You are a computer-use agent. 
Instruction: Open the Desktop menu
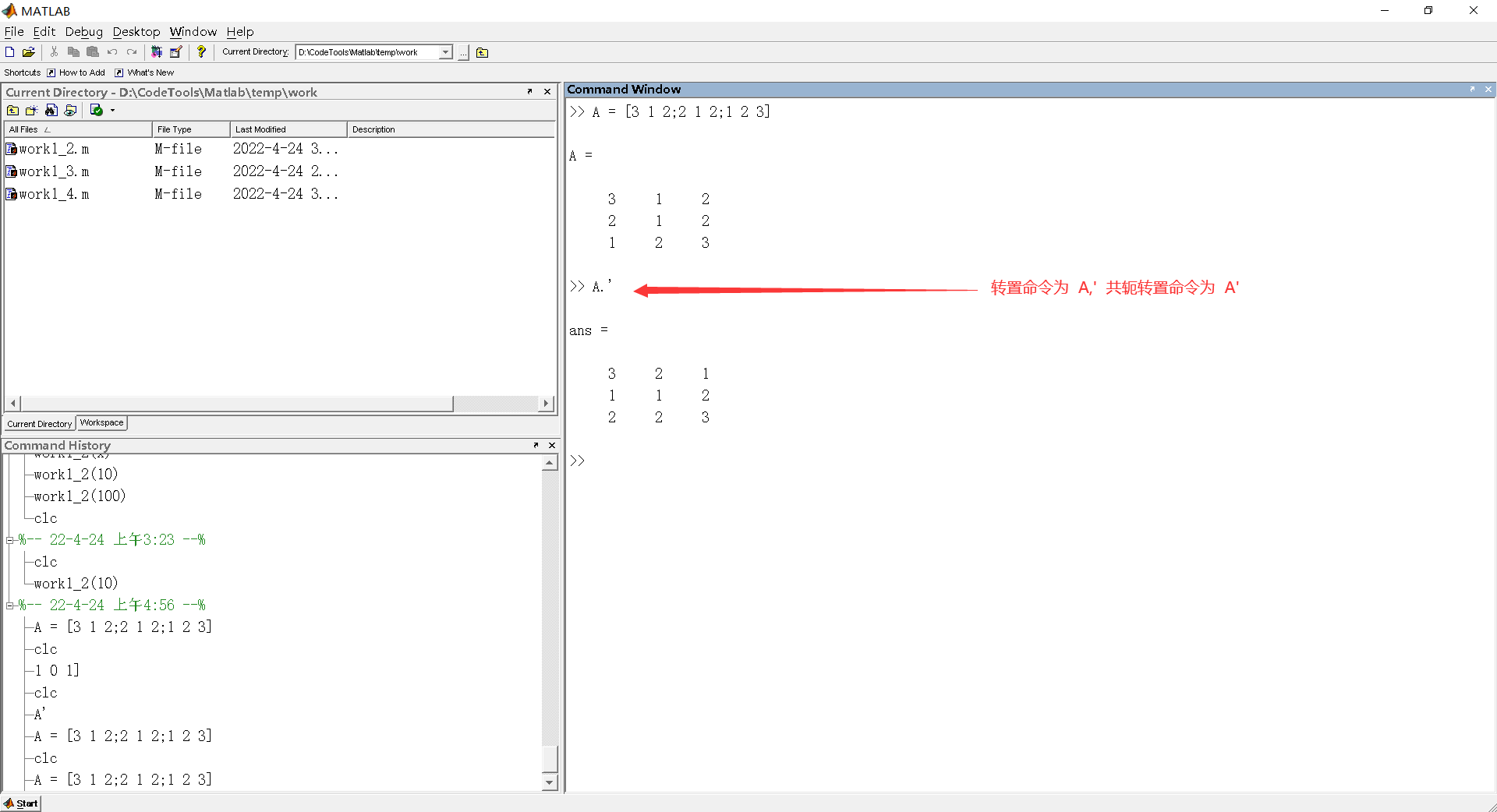(136, 32)
